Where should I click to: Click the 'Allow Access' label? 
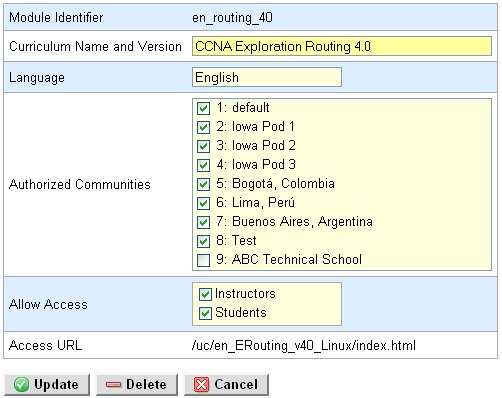pyautogui.click(x=48, y=304)
